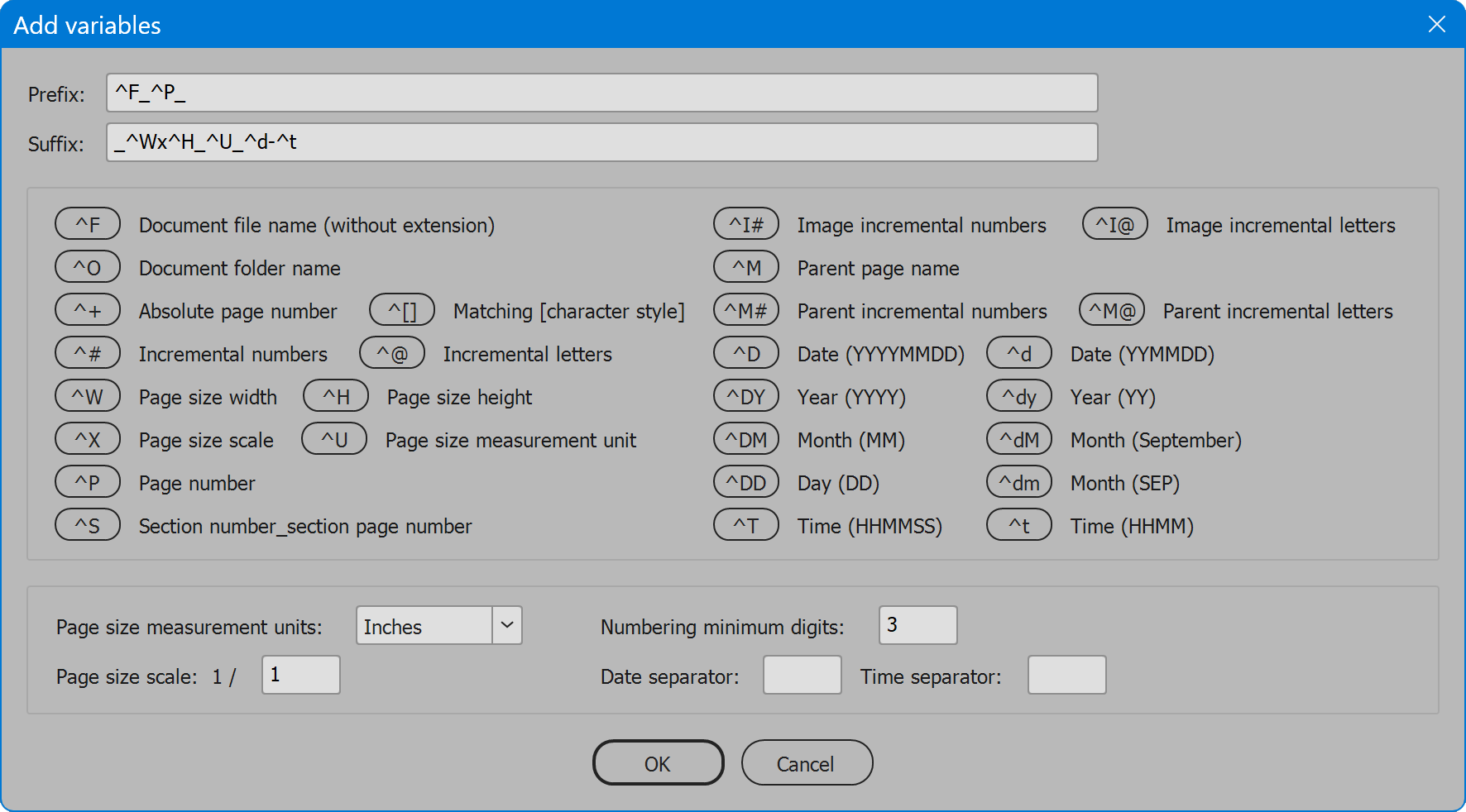The image size is (1466, 812).
Task: Confirm with the OK button
Action: click(659, 762)
